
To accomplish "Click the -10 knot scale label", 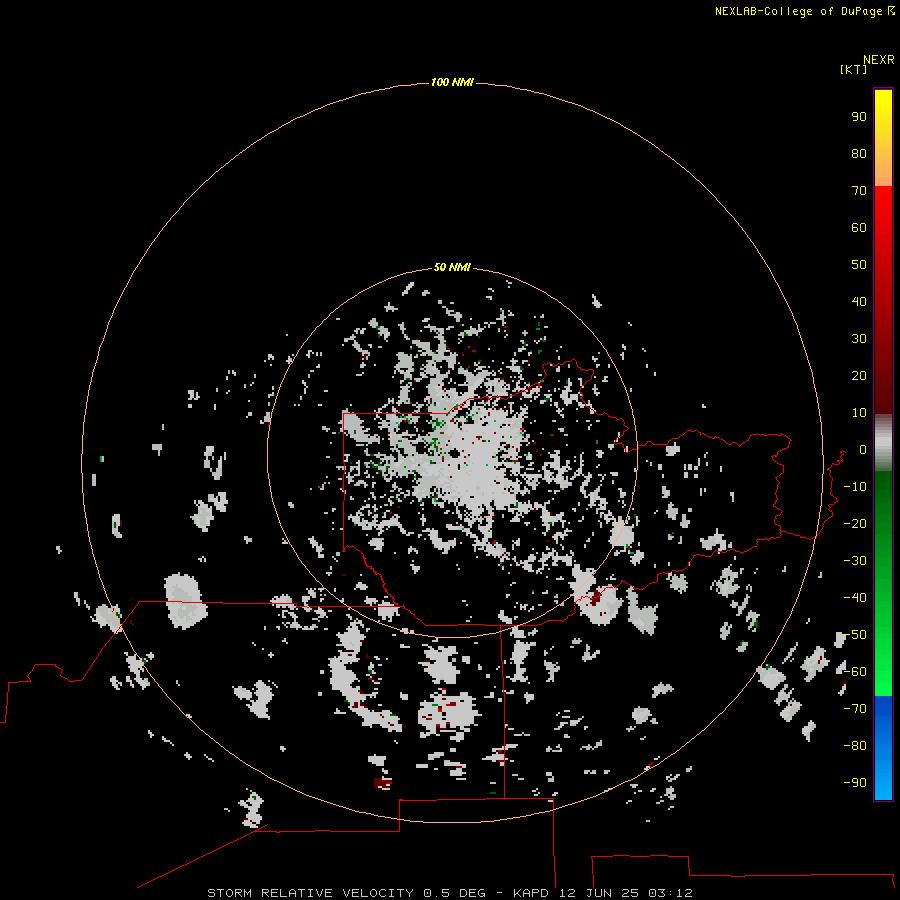I will 855,487.
